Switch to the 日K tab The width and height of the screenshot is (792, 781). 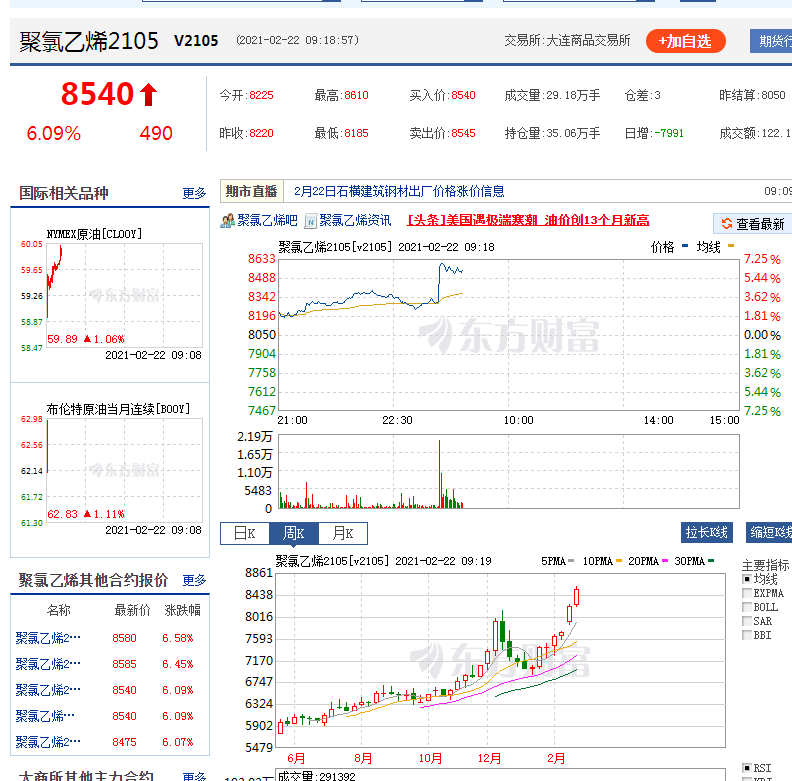click(x=245, y=533)
